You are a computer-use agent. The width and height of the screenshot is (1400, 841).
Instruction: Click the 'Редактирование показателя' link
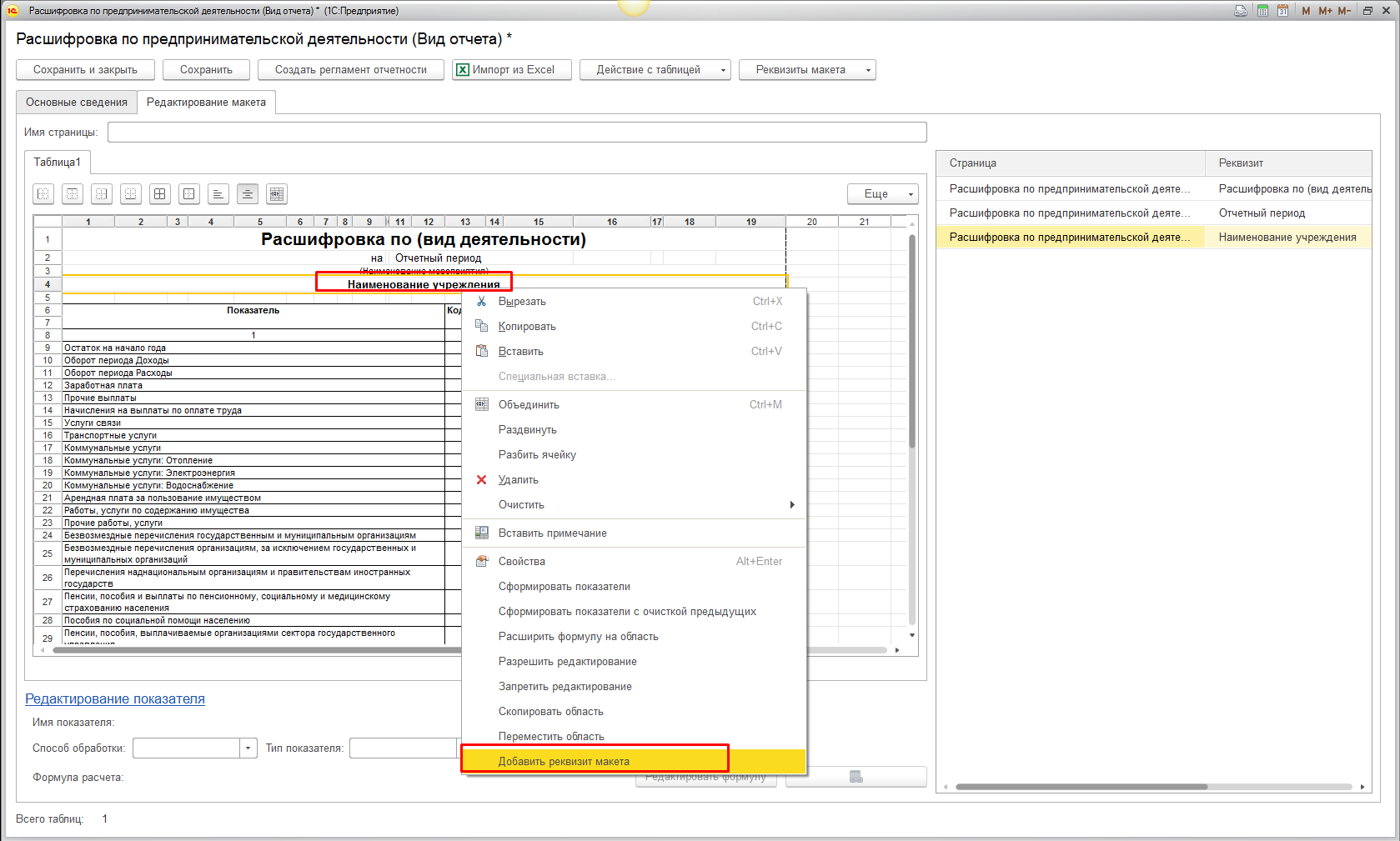115,699
